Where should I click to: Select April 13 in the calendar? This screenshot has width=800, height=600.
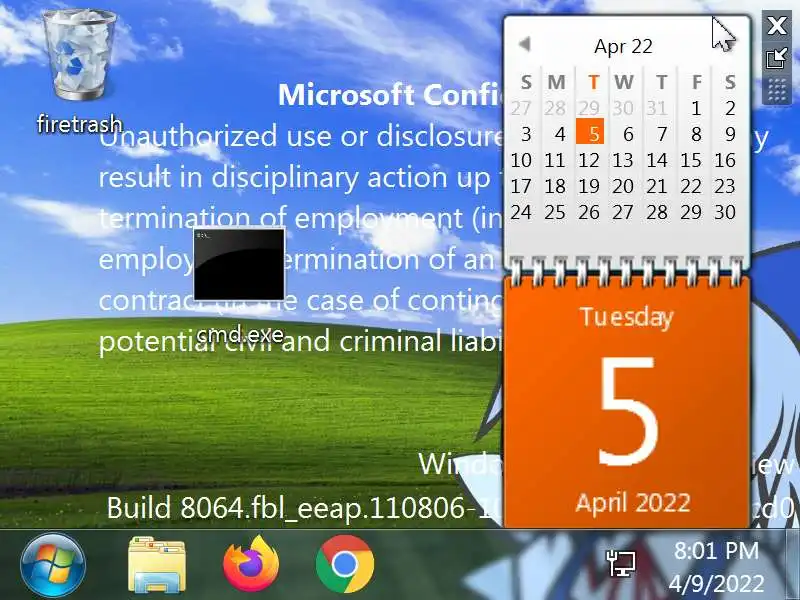[623, 160]
